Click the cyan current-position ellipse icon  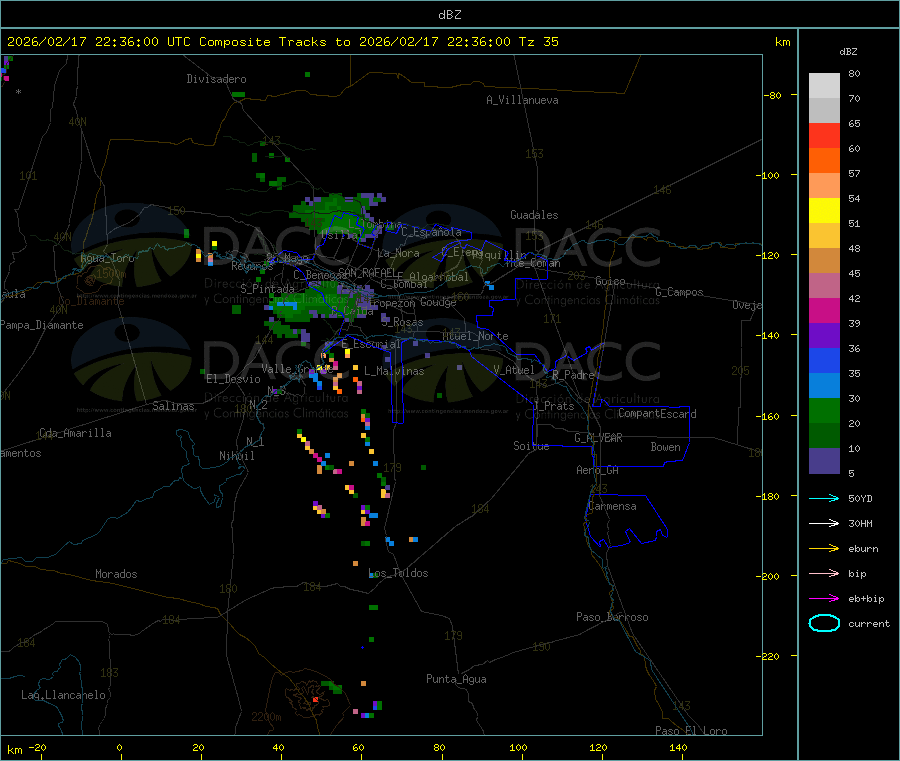(x=824, y=623)
